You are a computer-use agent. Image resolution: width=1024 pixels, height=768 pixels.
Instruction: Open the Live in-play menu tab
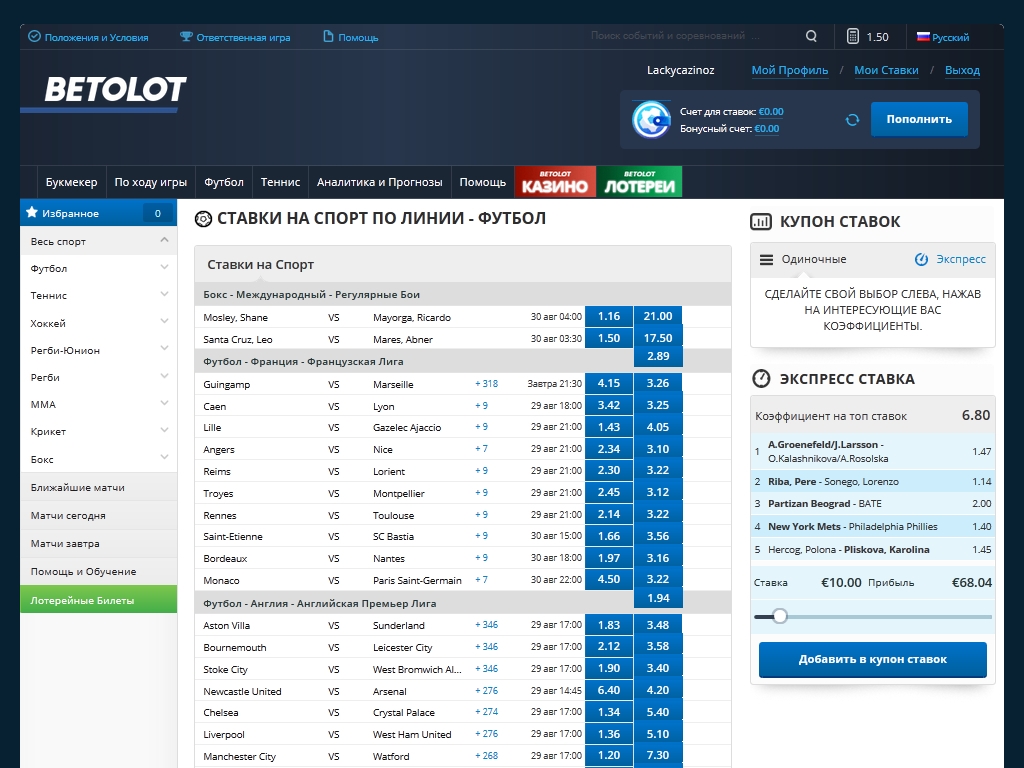(150, 182)
